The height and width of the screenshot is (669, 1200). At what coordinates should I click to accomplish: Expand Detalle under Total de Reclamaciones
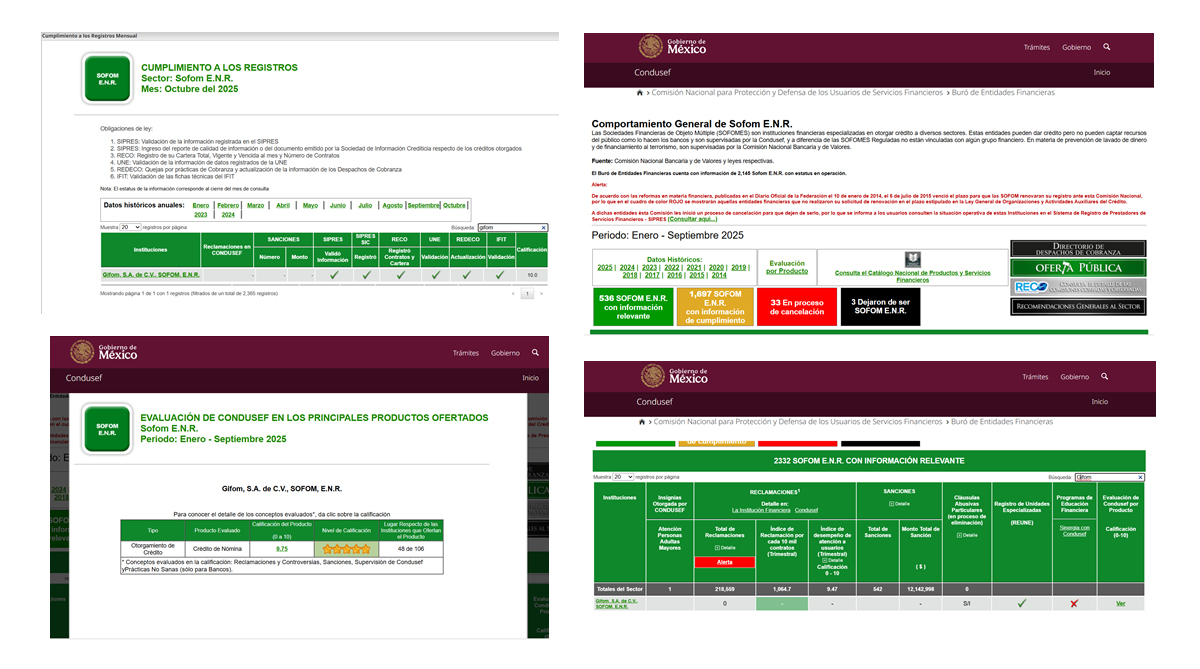point(724,547)
